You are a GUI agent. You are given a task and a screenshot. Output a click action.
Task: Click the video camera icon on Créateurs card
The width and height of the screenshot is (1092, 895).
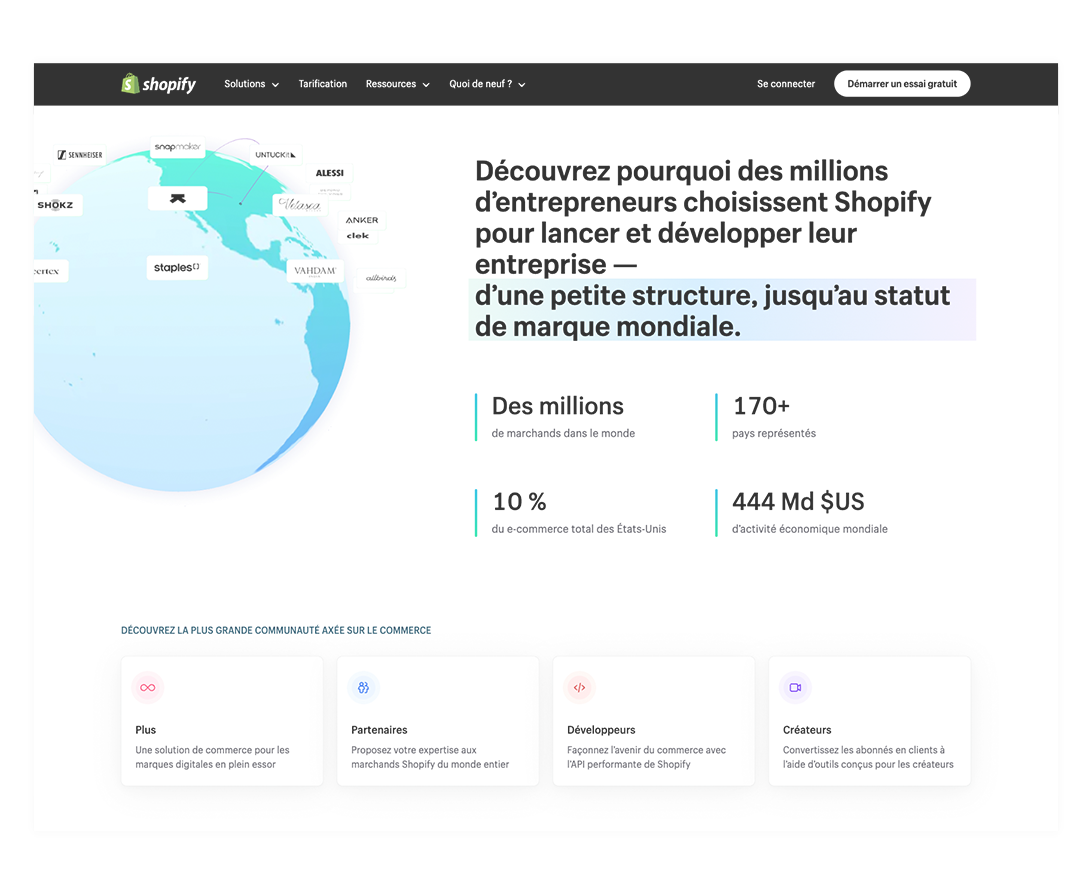[795, 687]
